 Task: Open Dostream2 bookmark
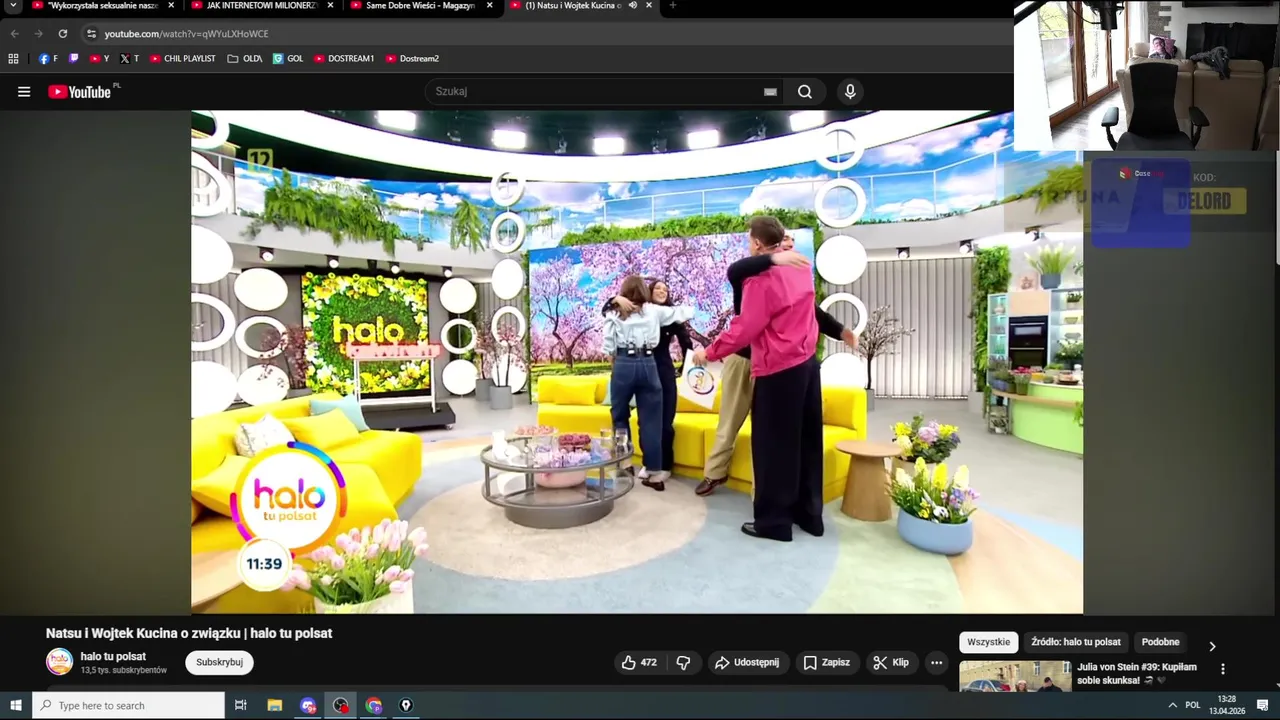(x=412, y=59)
